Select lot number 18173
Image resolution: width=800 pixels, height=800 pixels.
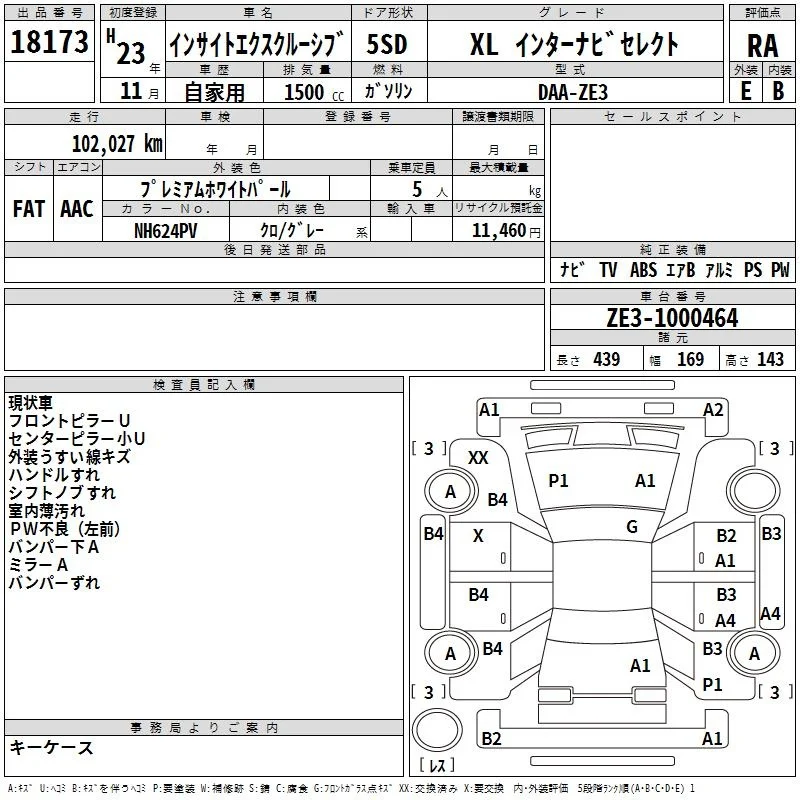[x=49, y=41]
